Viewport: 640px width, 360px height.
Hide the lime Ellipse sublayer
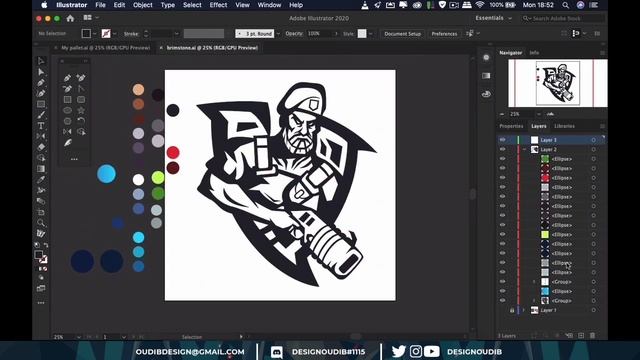coord(502,234)
